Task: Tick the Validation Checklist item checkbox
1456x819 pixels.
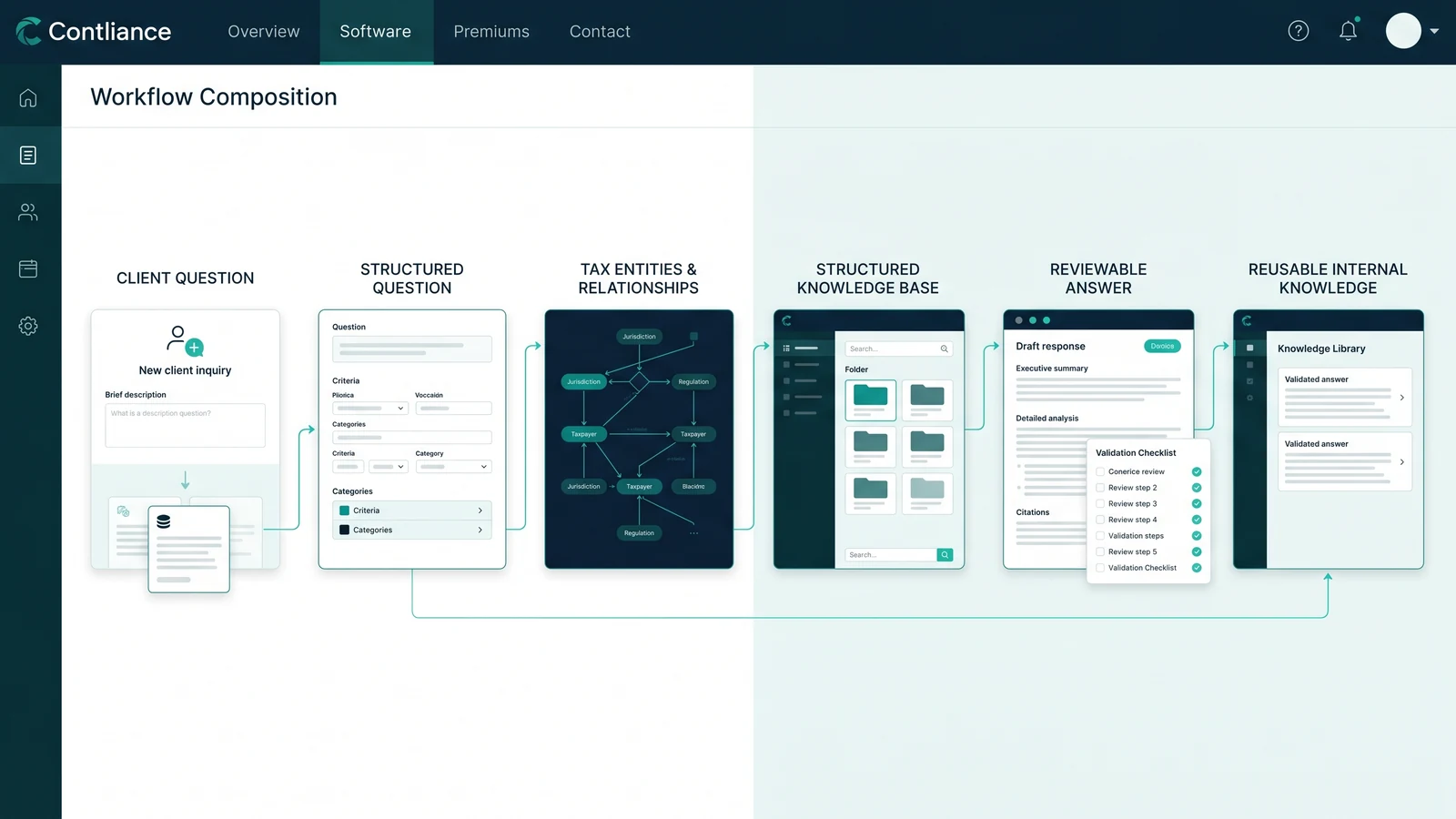Action: click(1100, 568)
